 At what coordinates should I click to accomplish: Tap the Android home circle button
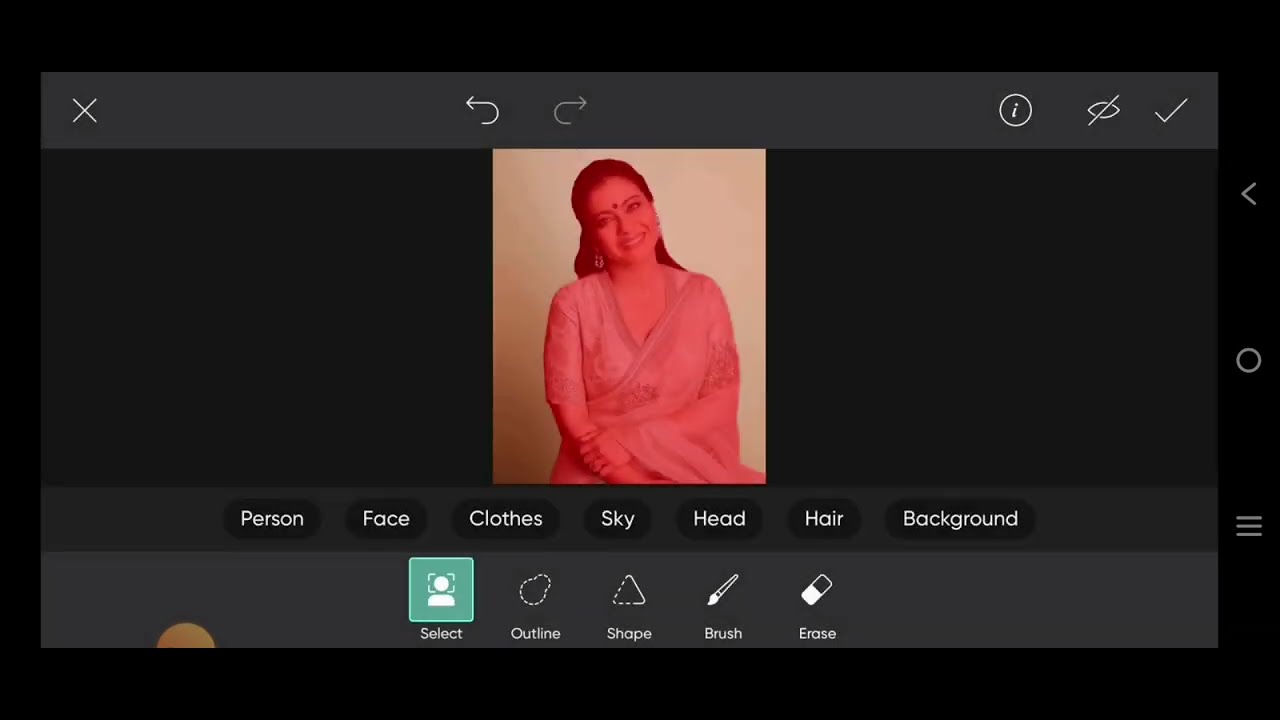click(1249, 361)
